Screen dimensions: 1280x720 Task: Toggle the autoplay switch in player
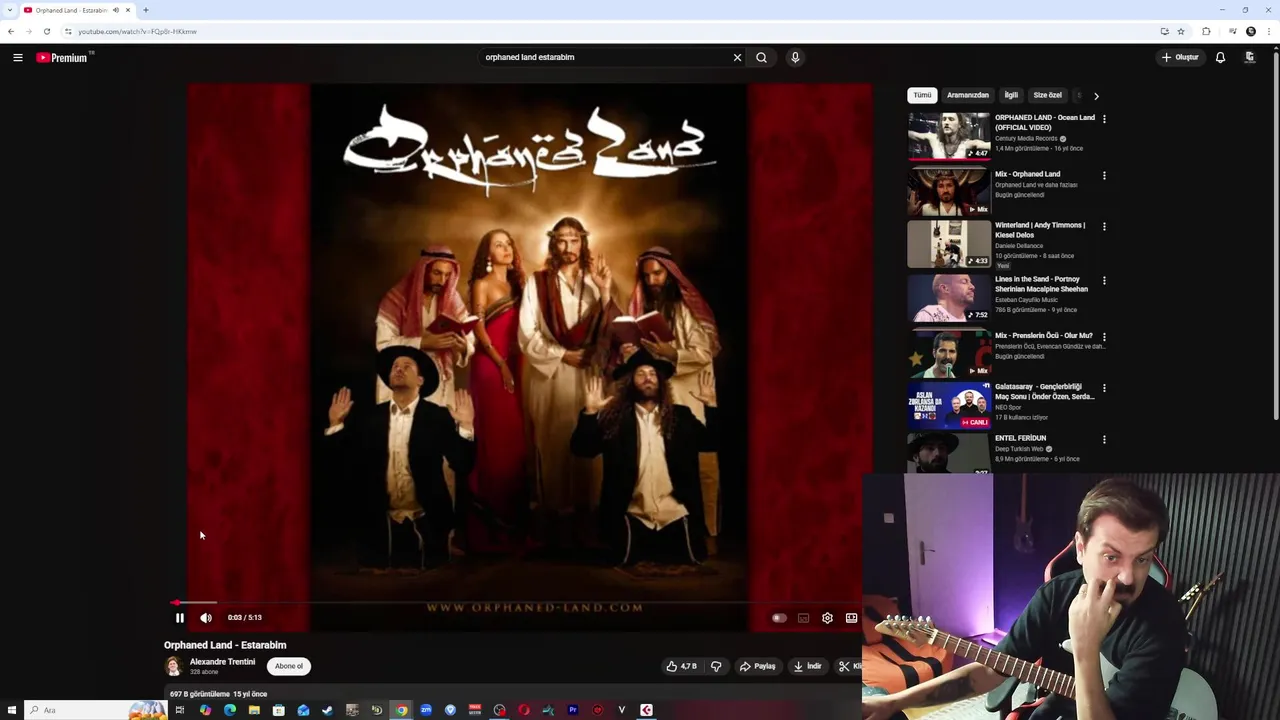pos(779,618)
